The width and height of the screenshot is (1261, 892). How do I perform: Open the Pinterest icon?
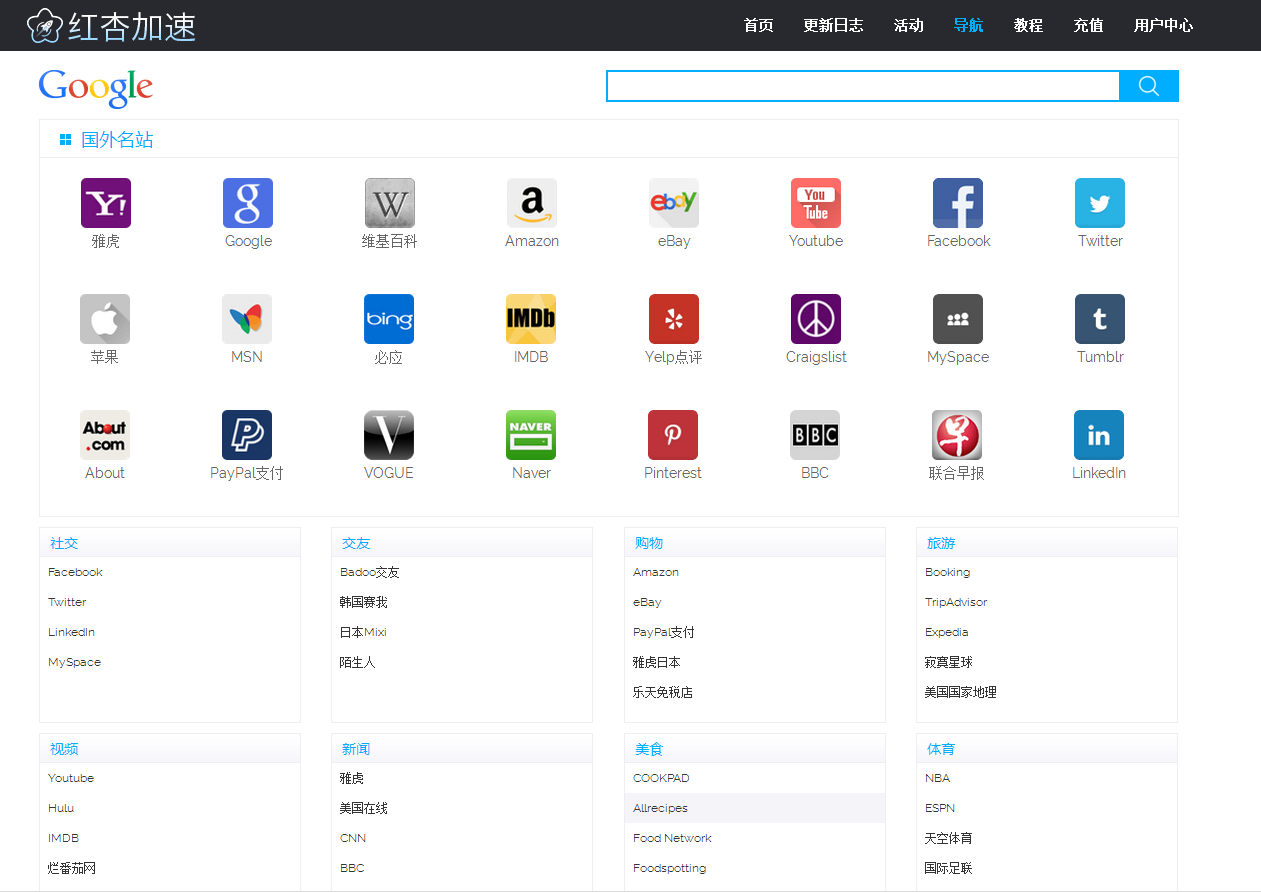coord(673,435)
